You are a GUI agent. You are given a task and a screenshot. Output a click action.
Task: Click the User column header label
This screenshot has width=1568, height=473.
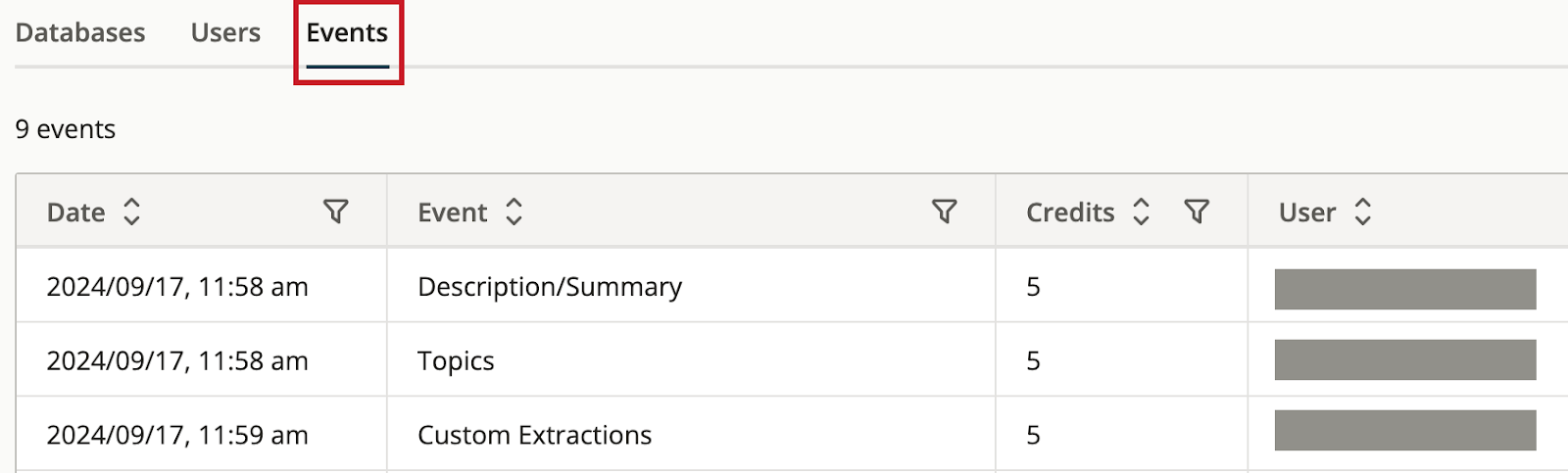pyautogui.click(x=1307, y=213)
